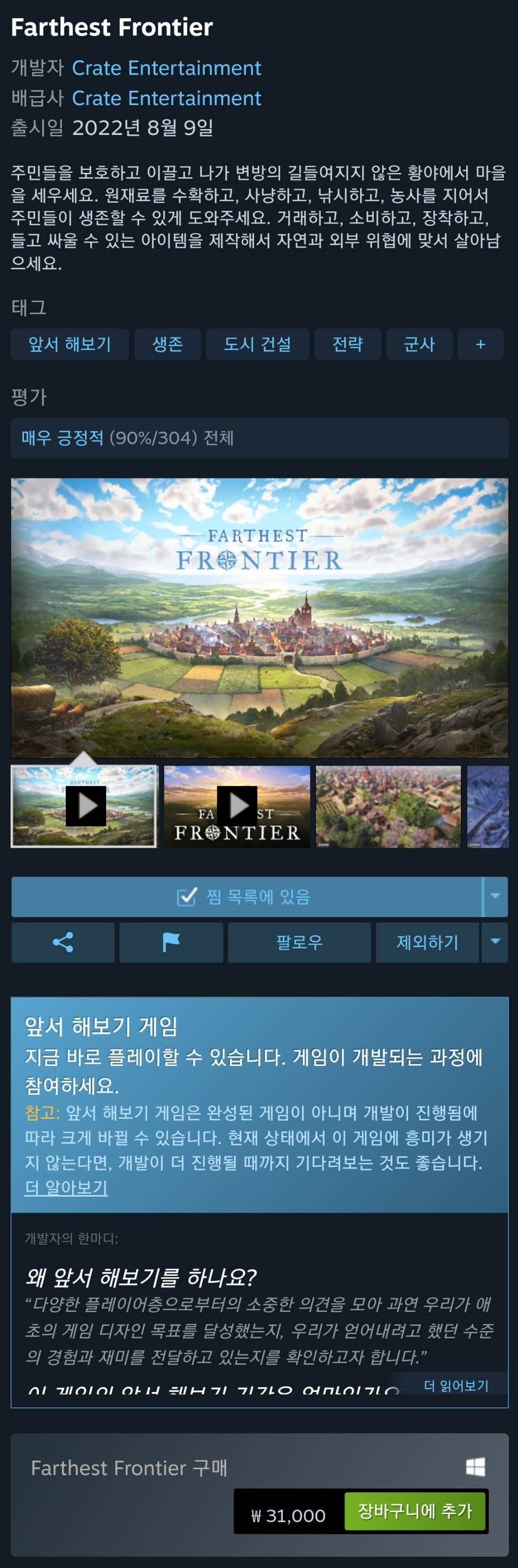Viewport: 518px width, 1568px height.
Task: Select the 도시 건설 tag
Action: (258, 345)
